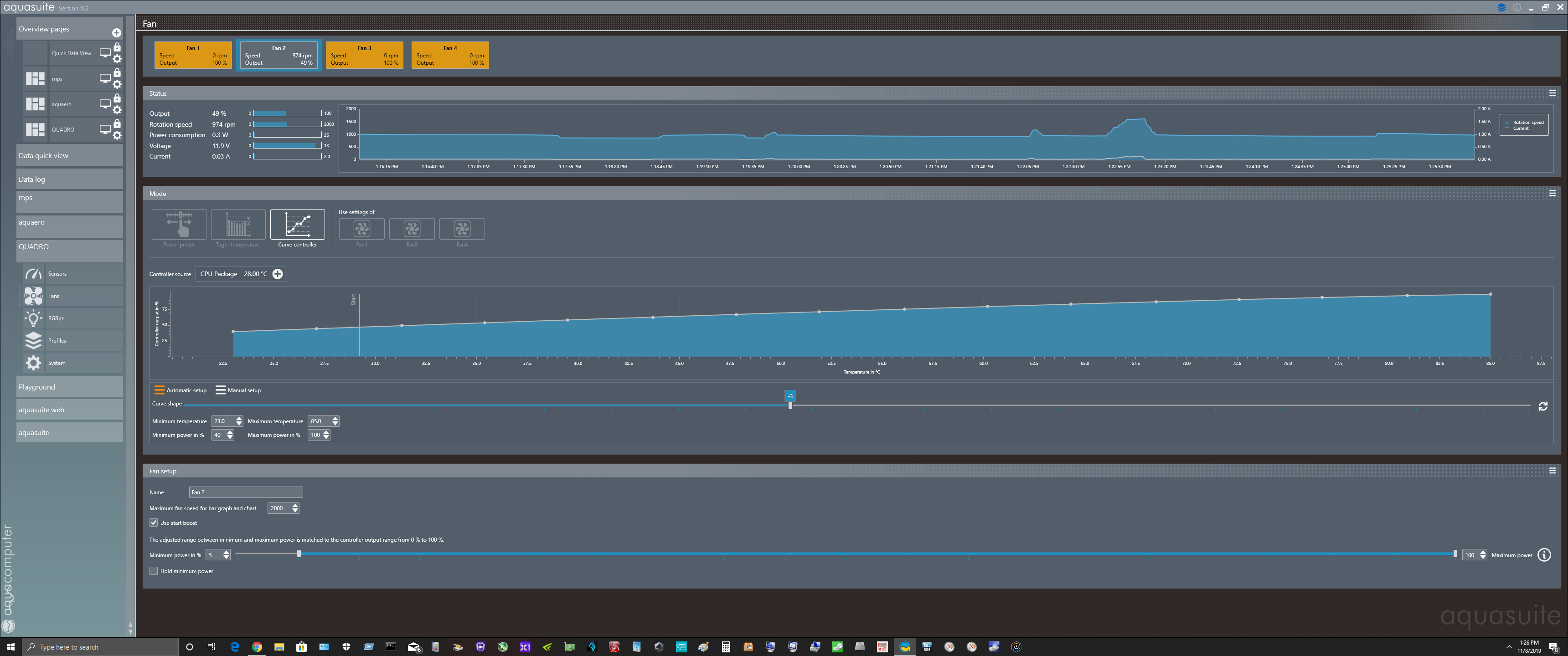Open Mode panel hamburger menu
The height and width of the screenshot is (656, 1568).
(1552, 194)
